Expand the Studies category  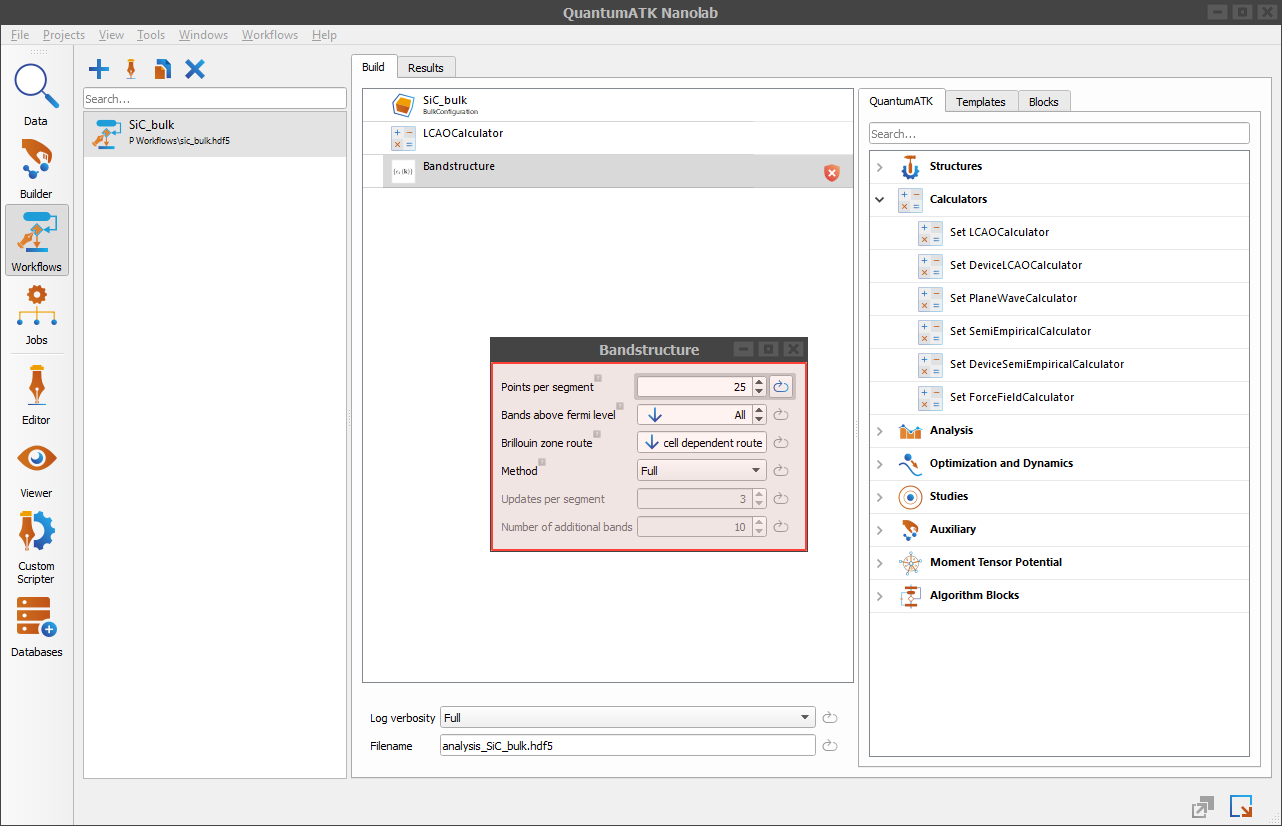(x=880, y=497)
